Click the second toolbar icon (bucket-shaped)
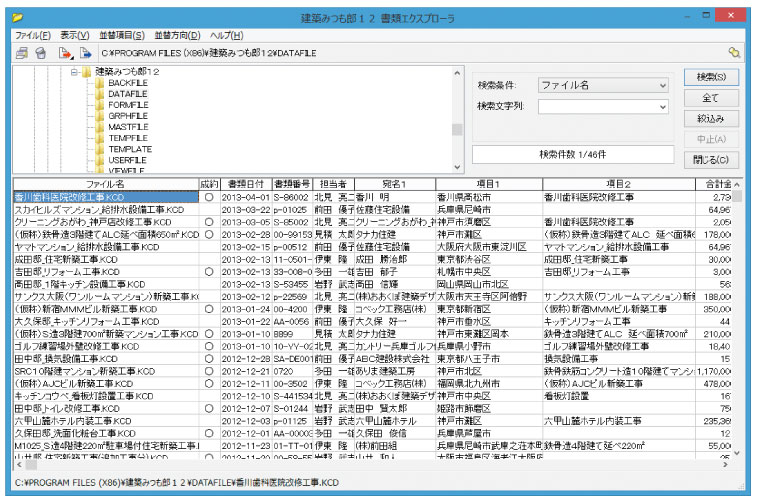The image size is (760, 504). tap(41, 53)
